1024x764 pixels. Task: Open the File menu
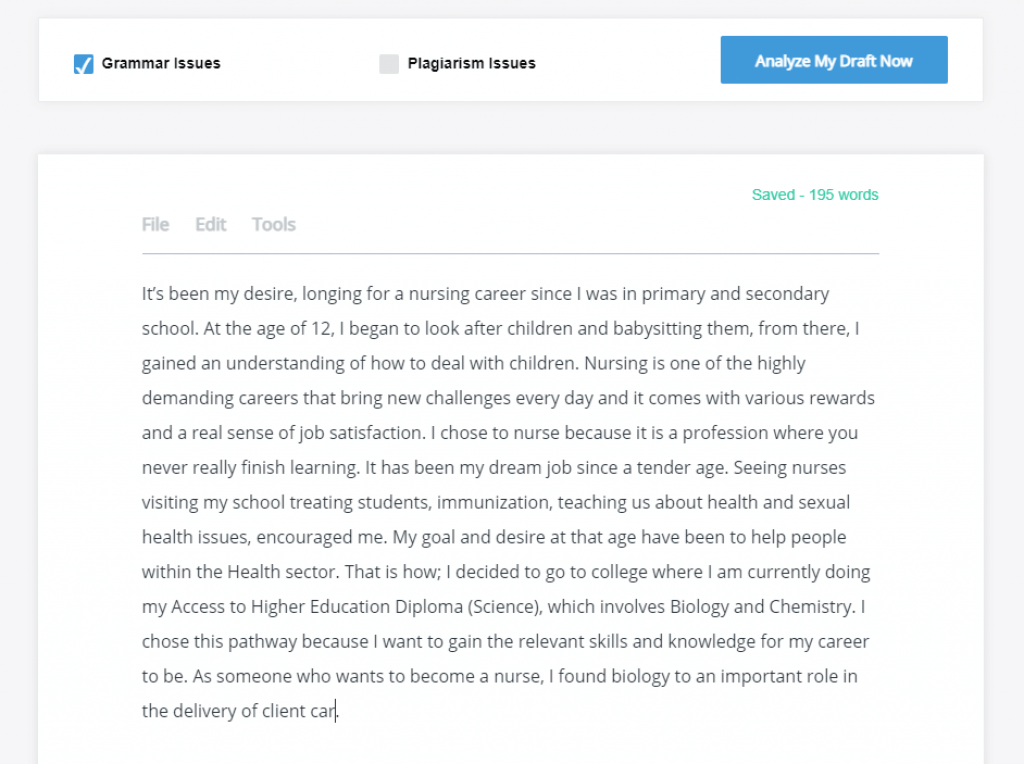point(155,224)
